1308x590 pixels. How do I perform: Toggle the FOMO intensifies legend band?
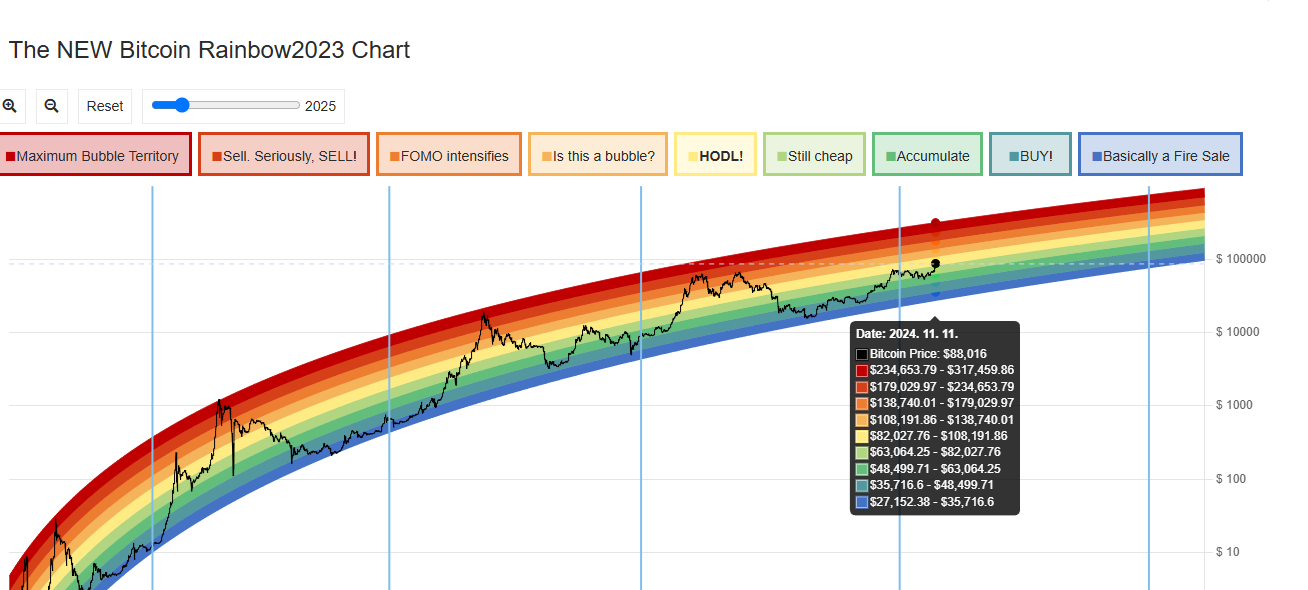449,156
